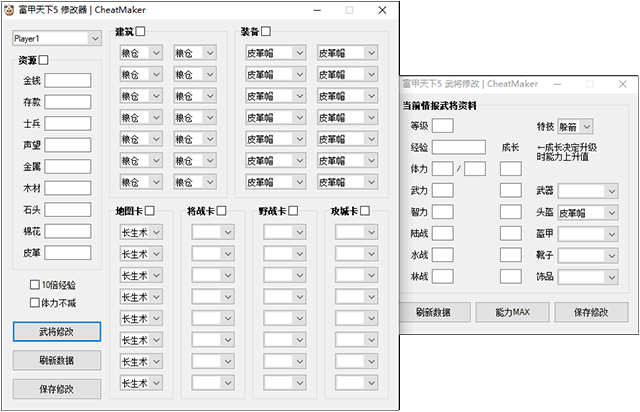
Task: Focus the 经验 input field
Action: (x=459, y=147)
